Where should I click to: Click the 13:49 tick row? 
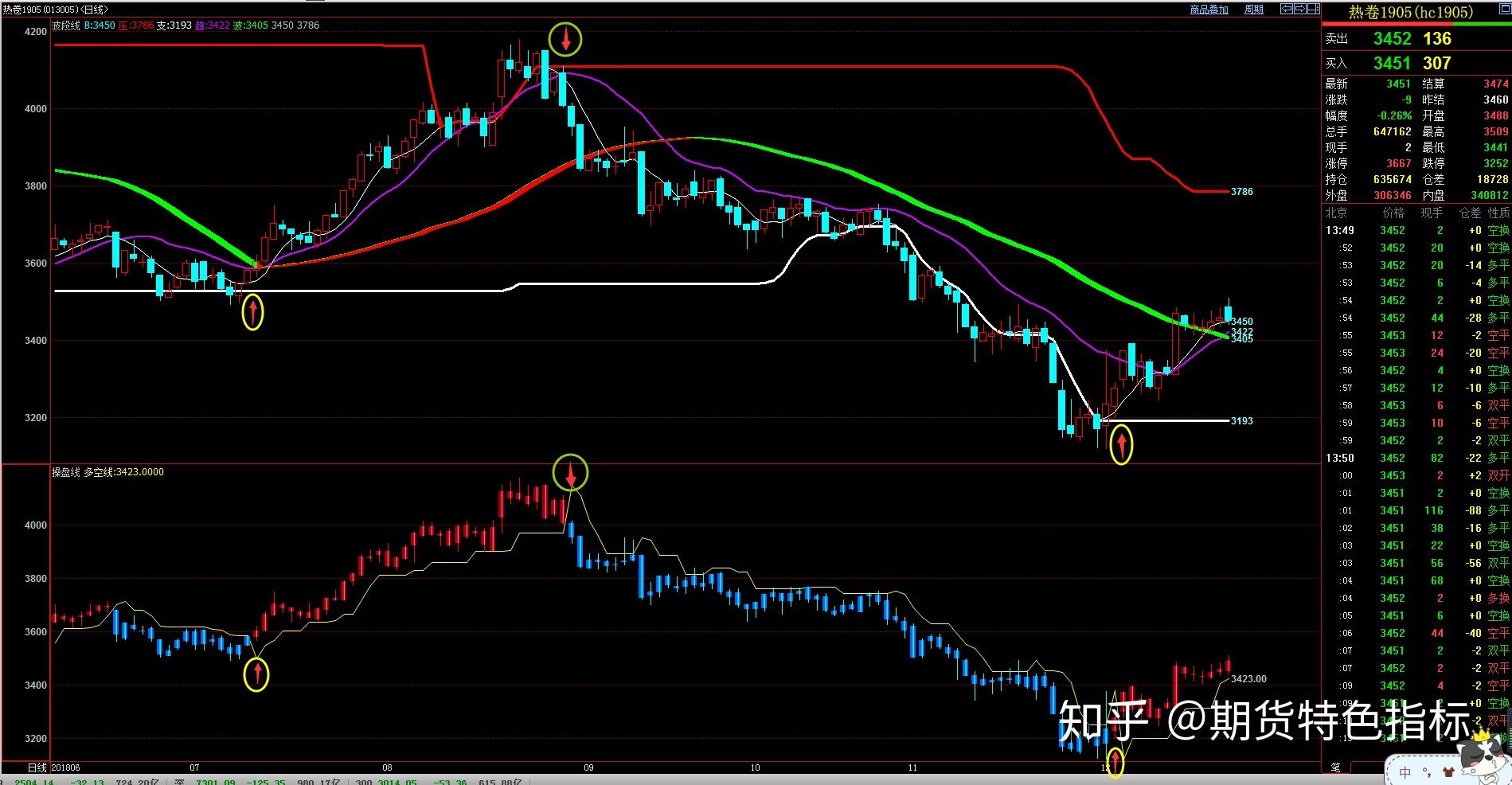coord(1417,230)
